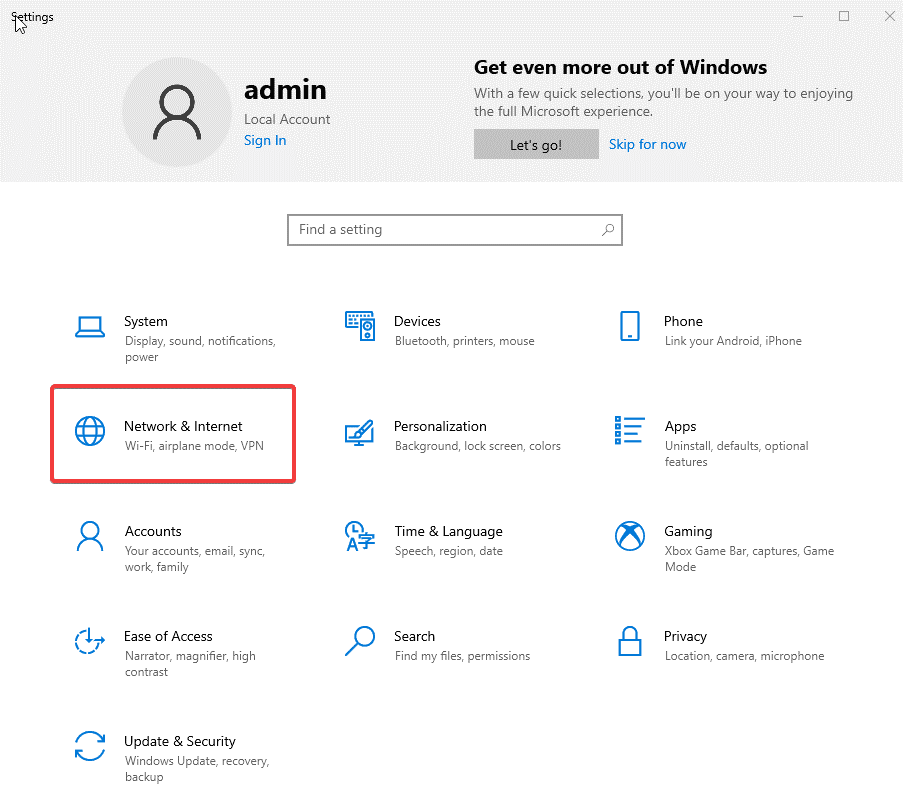Click the Phone icon
Viewport: 903px width, 792px height.
tap(629, 326)
